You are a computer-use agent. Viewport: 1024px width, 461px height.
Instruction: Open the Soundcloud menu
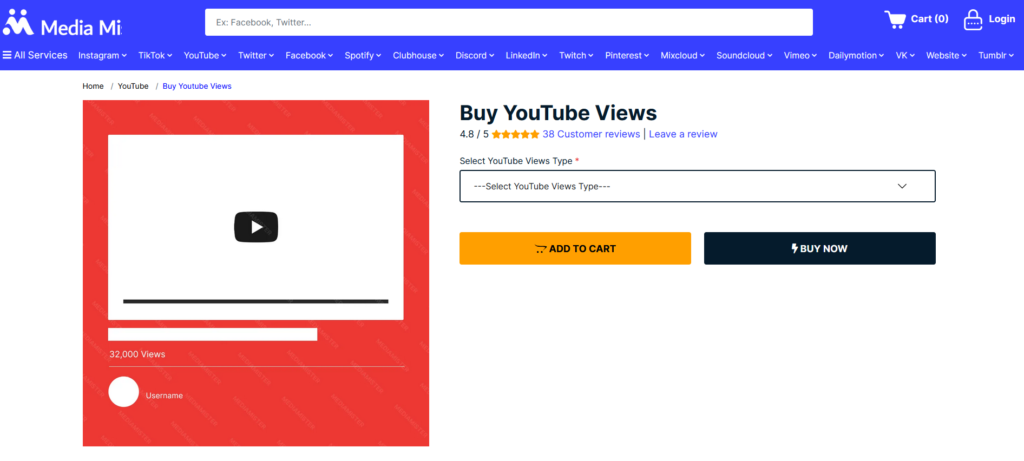[744, 56]
